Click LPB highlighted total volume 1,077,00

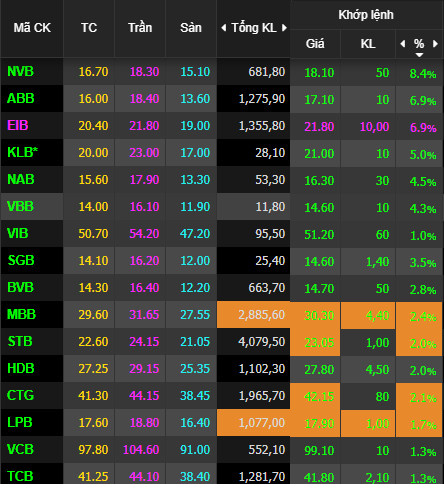click(x=262, y=423)
